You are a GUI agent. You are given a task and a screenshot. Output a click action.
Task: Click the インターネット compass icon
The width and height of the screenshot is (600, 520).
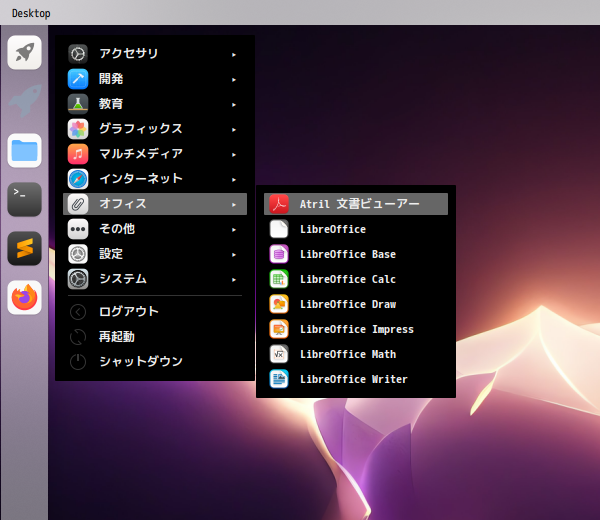coord(78,179)
